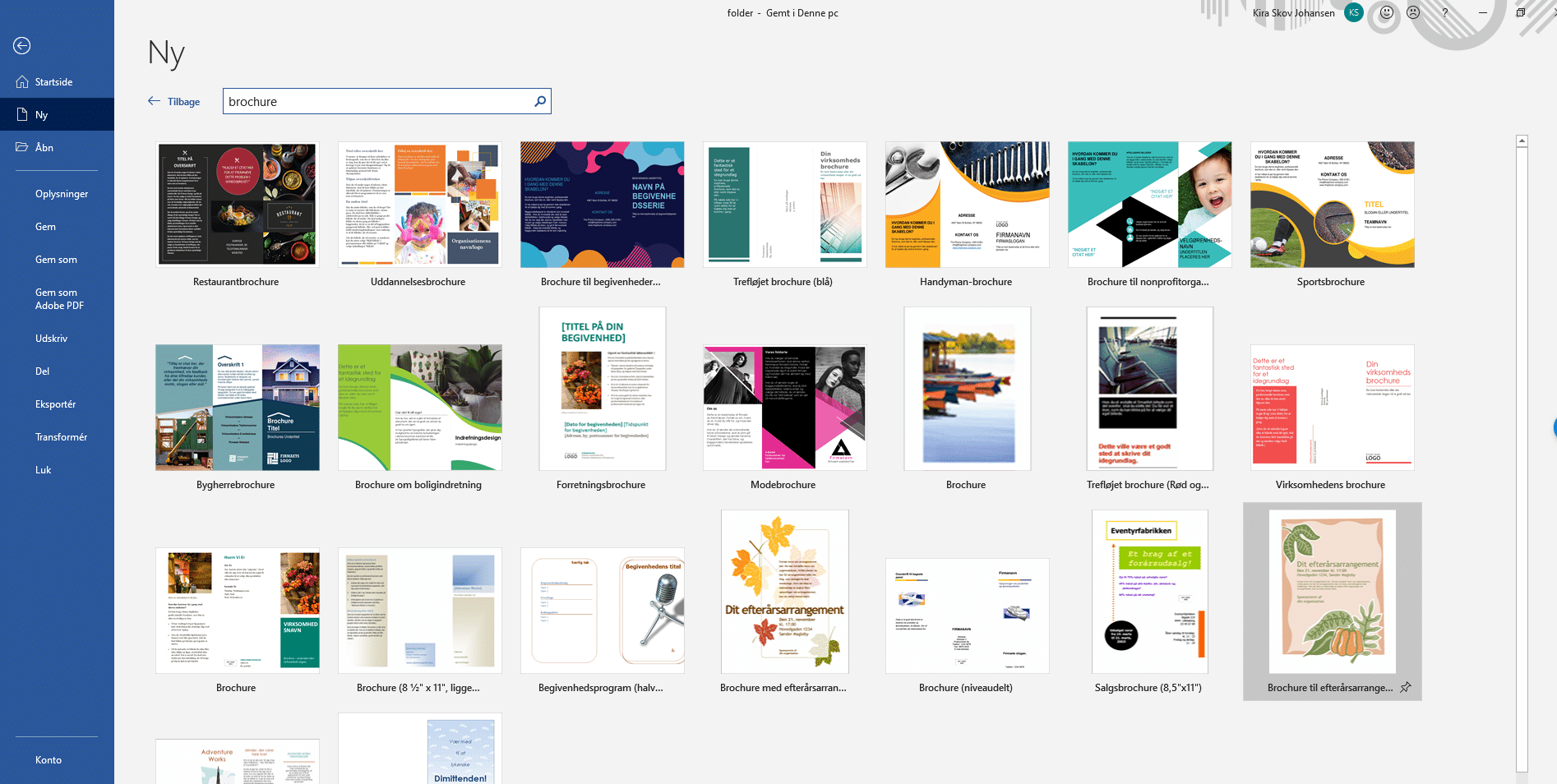
Task: Open the Åbn page from the sidebar
Action: (44, 148)
